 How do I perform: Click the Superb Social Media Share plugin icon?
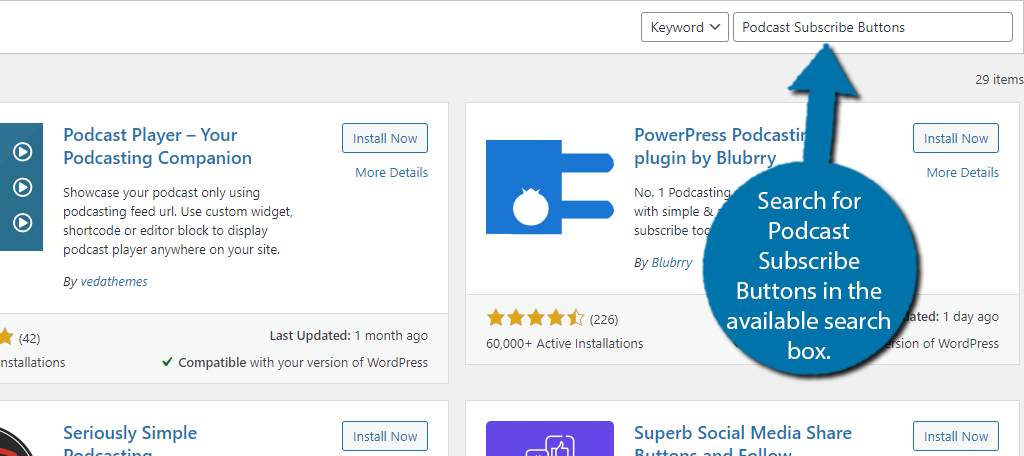coord(550,438)
